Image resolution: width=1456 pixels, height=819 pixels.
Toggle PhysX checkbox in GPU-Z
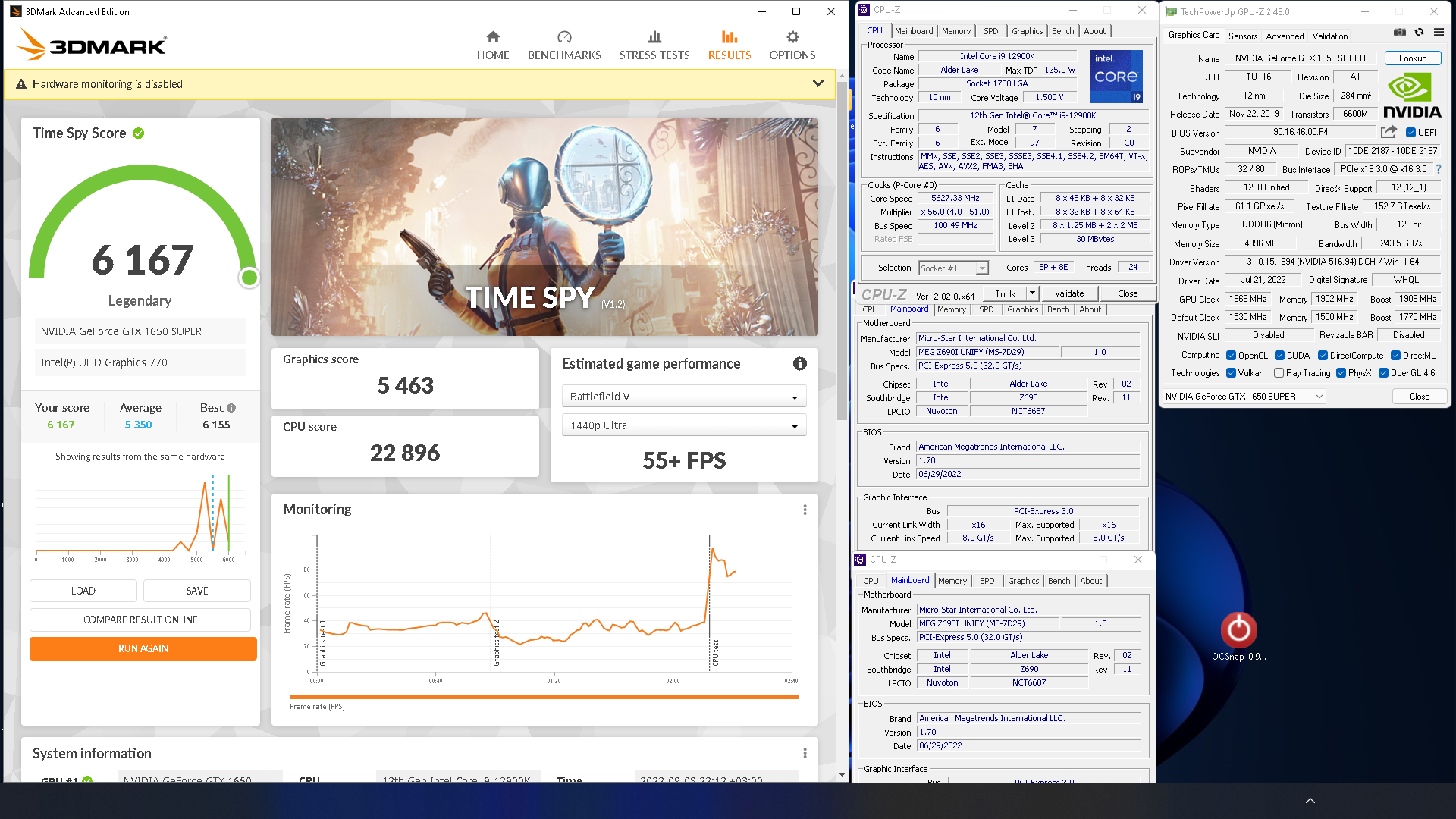[1341, 373]
